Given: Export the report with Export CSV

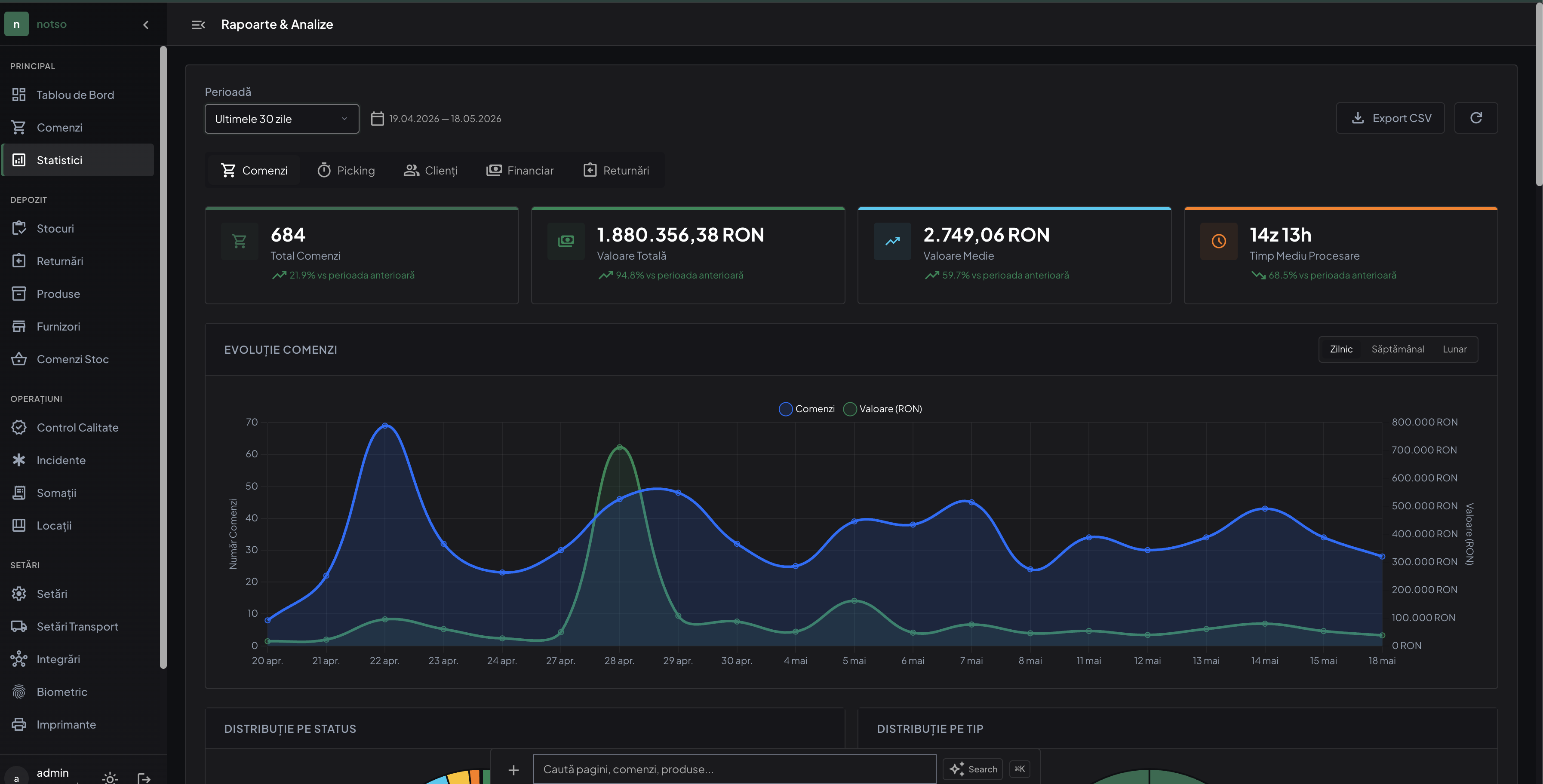Looking at the screenshot, I should (1390, 118).
